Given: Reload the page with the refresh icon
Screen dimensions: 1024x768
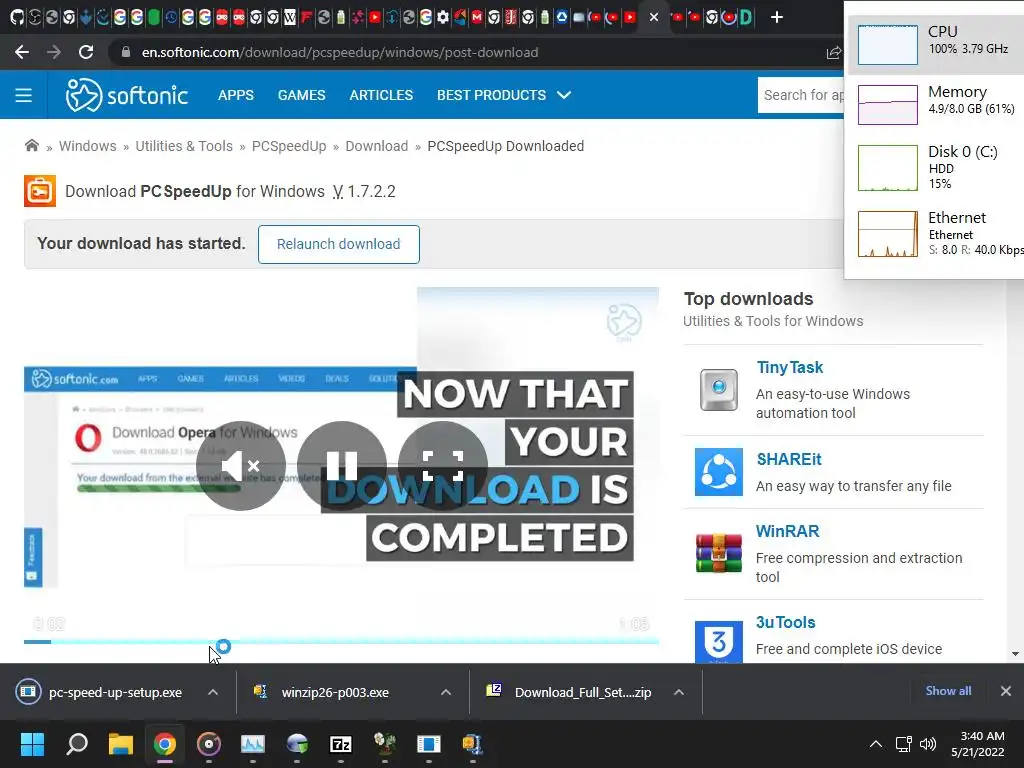Looking at the screenshot, I should pos(86,52).
